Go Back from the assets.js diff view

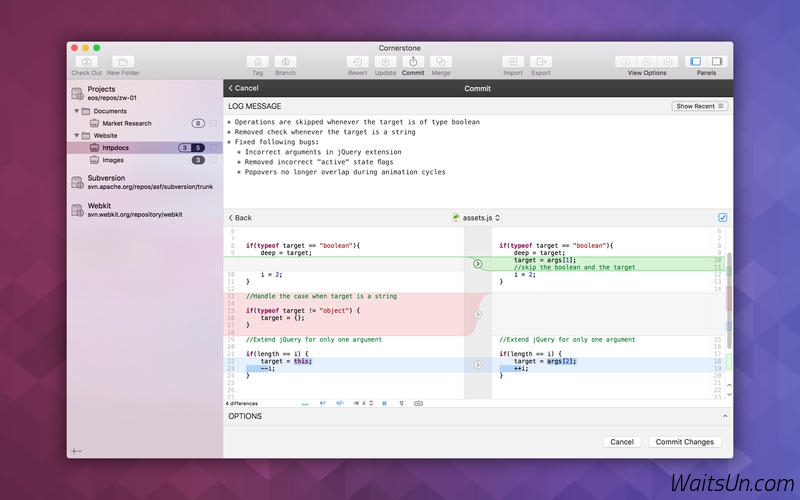pos(240,218)
